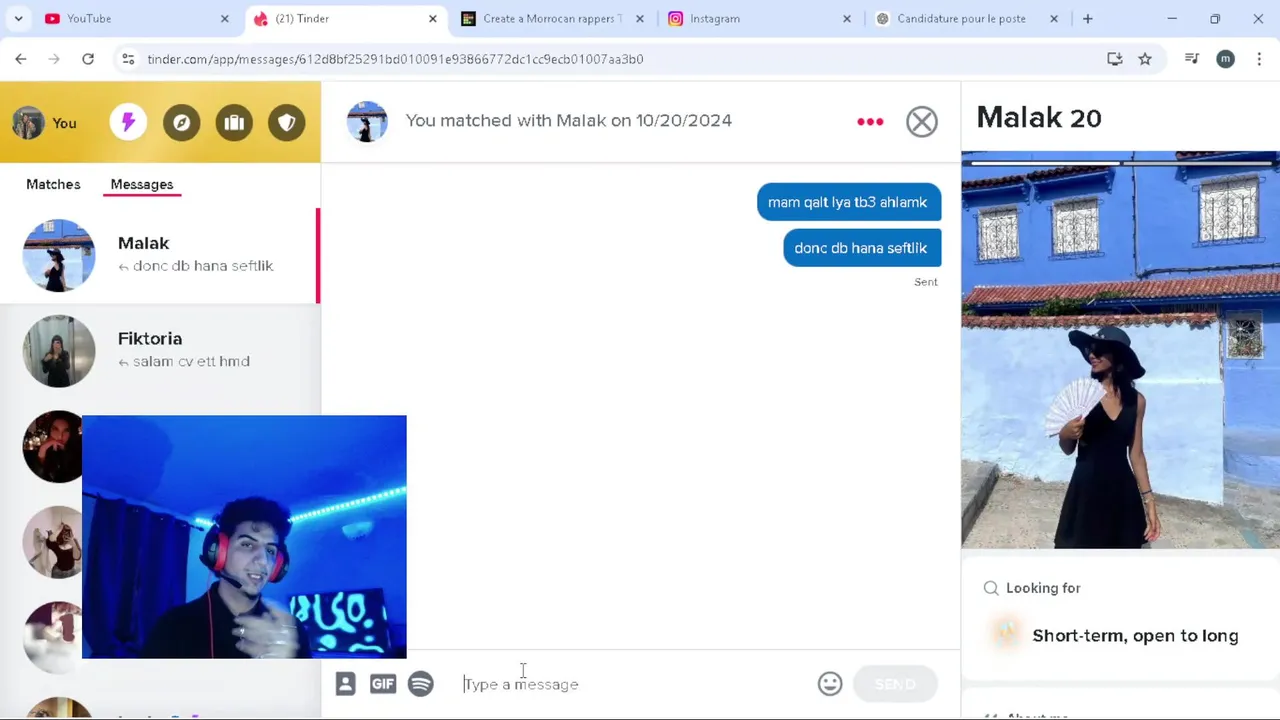Image resolution: width=1280 pixels, height=720 pixels.
Task: Open the Chrome three-dot menu
Action: 1260,59
